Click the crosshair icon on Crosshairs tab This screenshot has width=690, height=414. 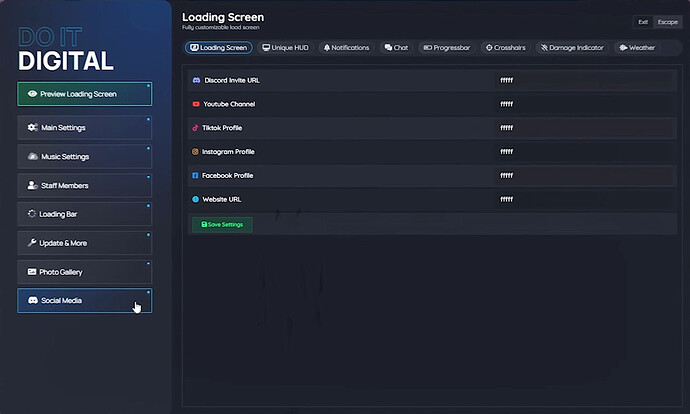pos(489,48)
